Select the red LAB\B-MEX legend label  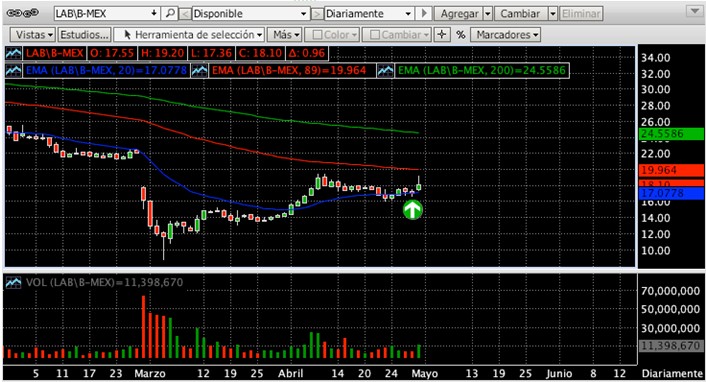(54, 53)
